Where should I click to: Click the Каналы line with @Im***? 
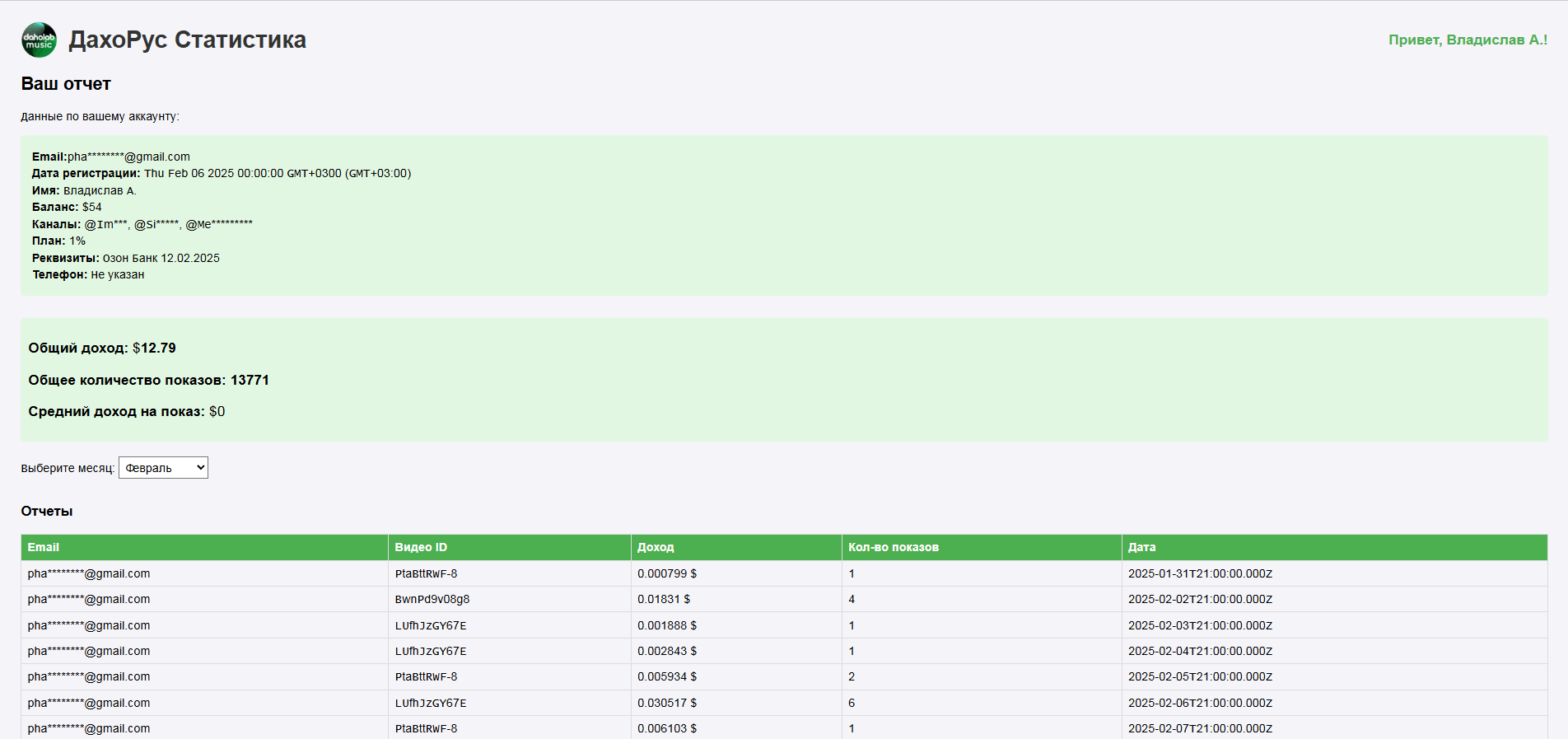click(142, 224)
